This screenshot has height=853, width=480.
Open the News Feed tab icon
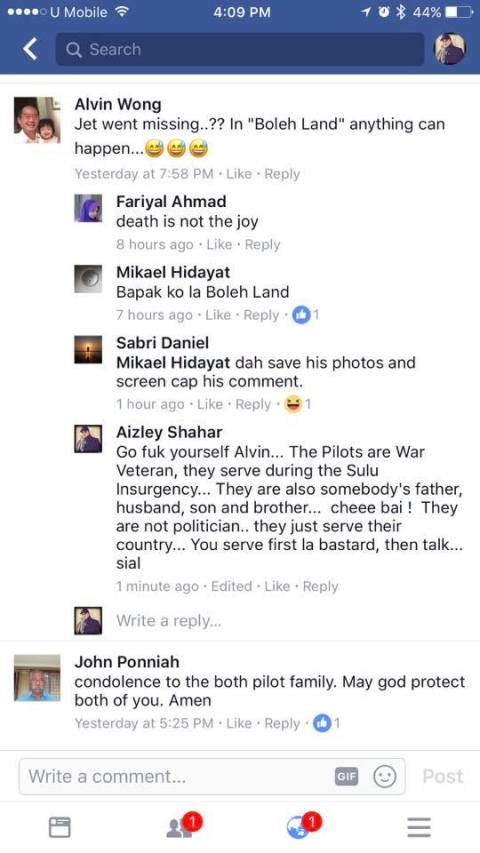click(x=59, y=827)
